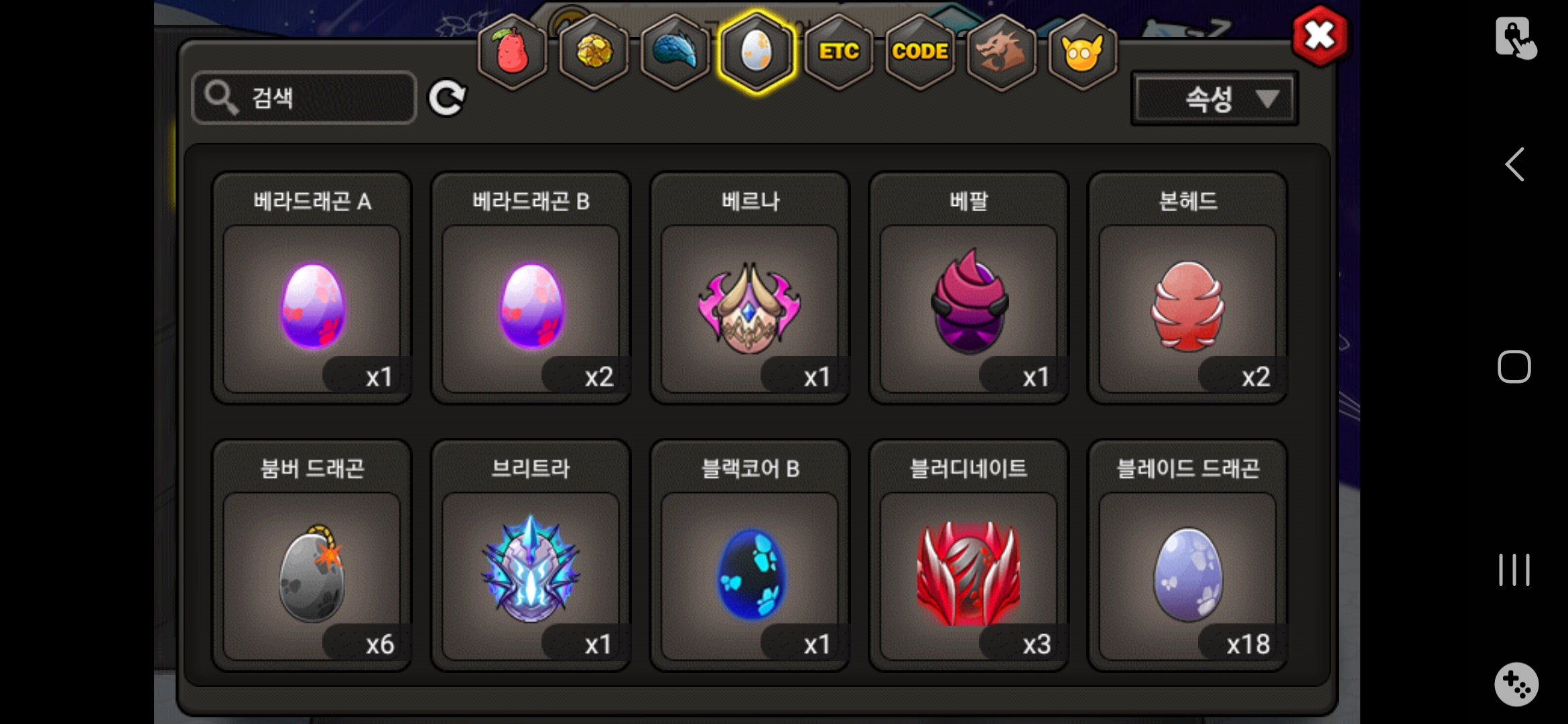Tap the Android back navigation arrow
Screen dimensions: 1568x724
pos(1514,164)
